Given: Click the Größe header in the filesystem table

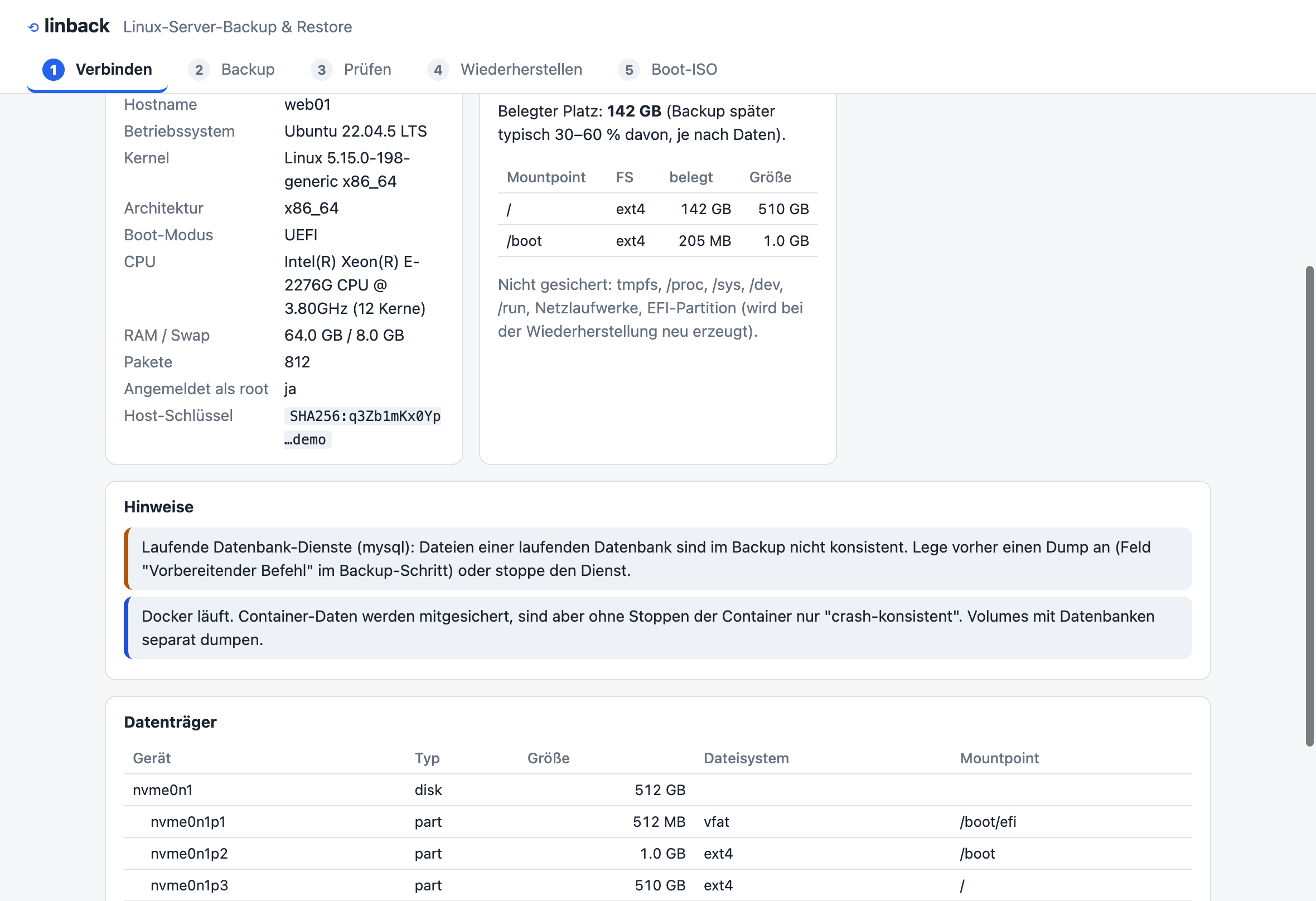Looking at the screenshot, I should point(770,177).
